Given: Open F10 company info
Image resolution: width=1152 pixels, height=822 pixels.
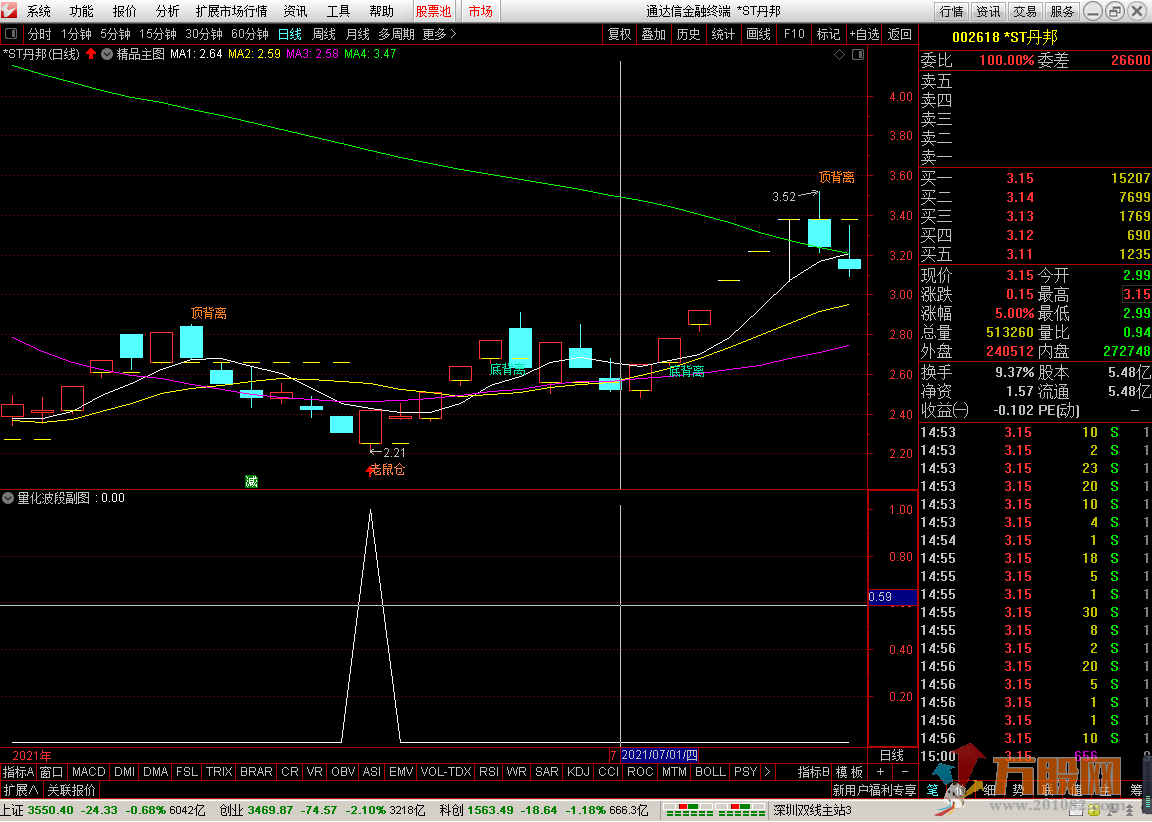Looking at the screenshot, I should click(794, 34).
